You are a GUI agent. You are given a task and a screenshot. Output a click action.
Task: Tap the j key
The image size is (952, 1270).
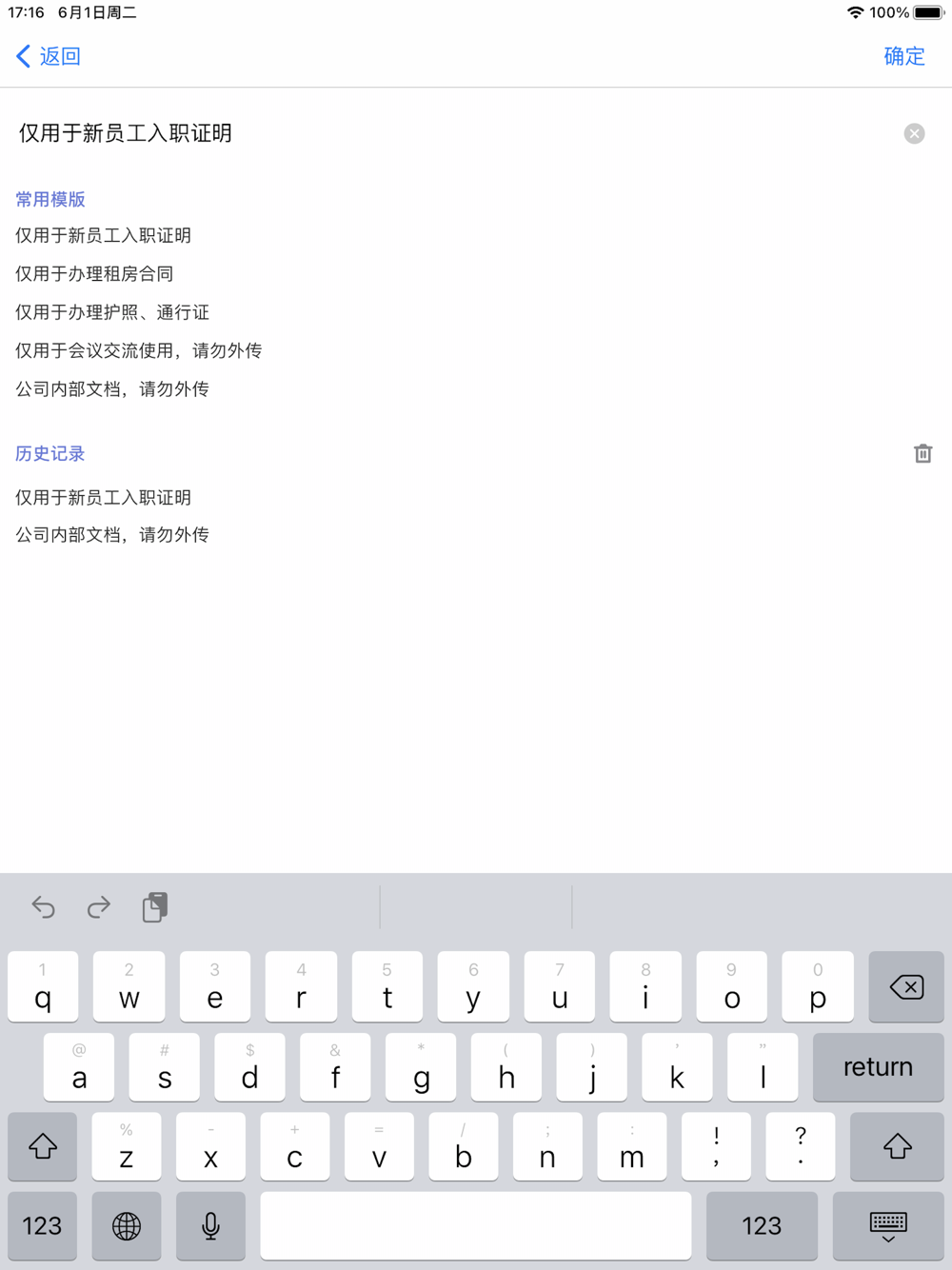tap(592, 1066)
